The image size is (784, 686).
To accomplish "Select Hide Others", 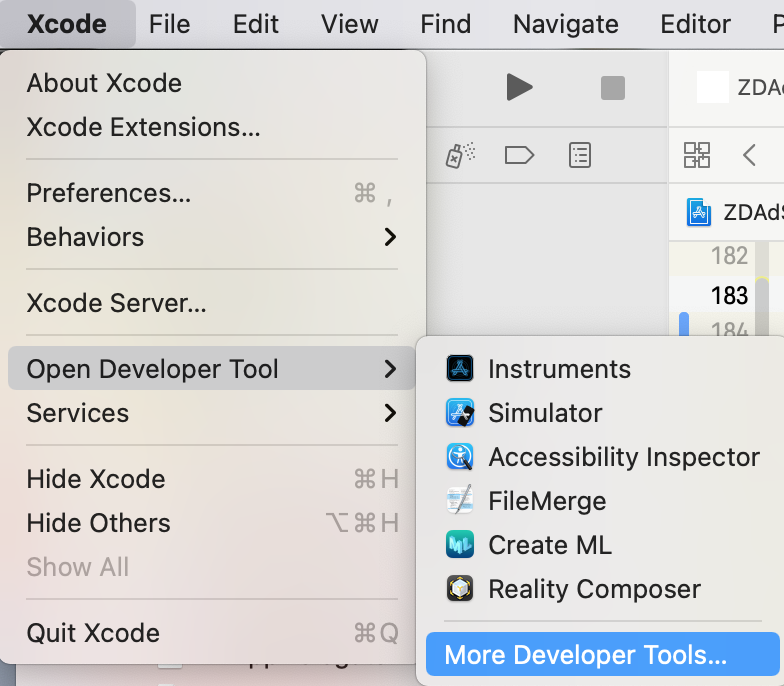I will click(x=212, y=523).
